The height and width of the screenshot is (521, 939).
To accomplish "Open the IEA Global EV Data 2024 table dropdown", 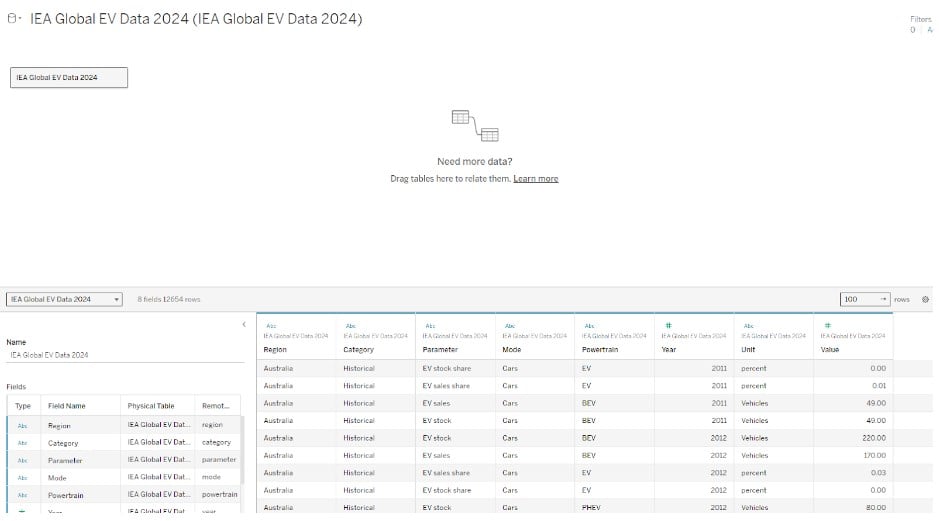I will 64,299.
